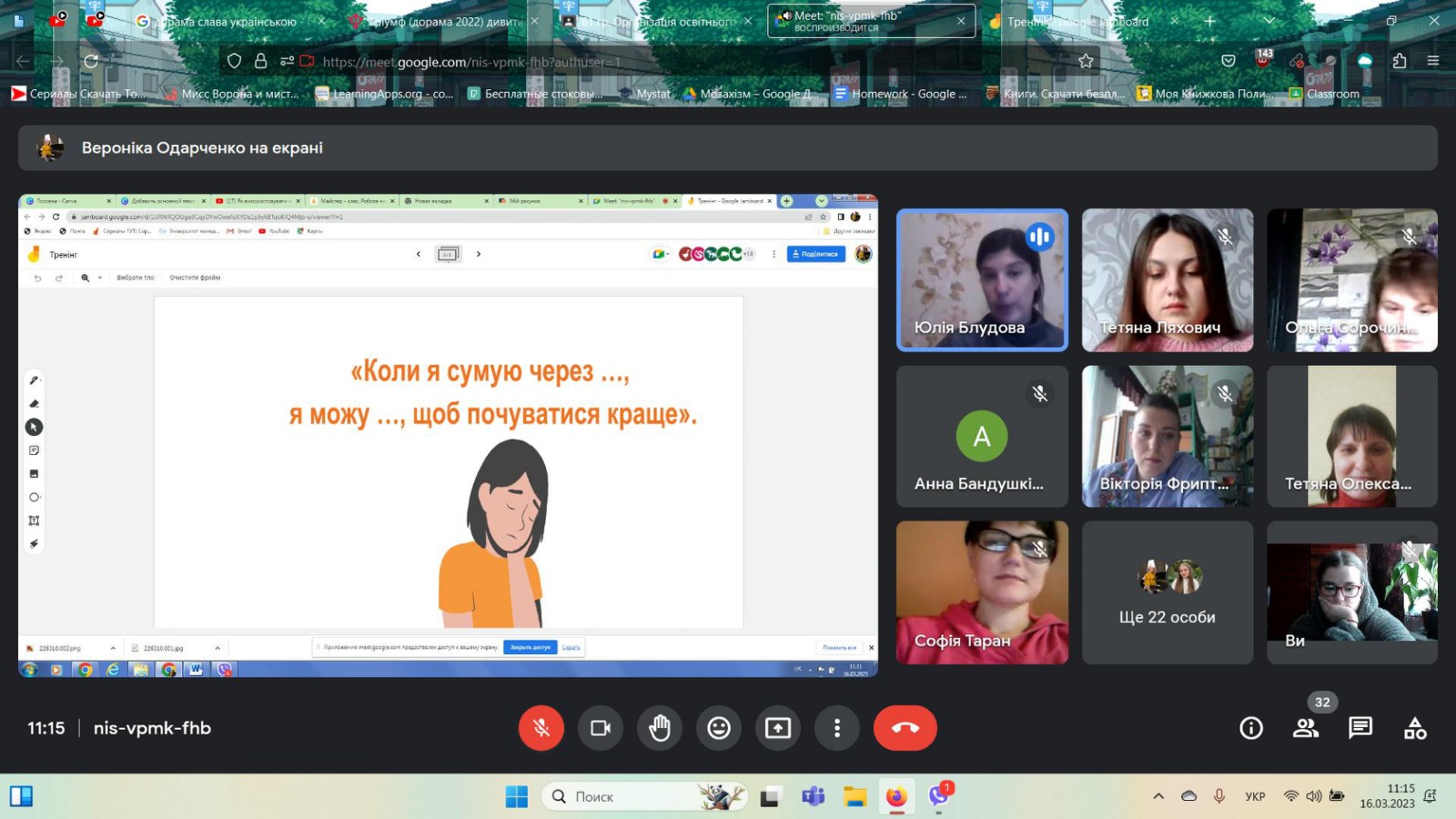
Task: Raise your hand in the meeting
Action: (660, 728)
